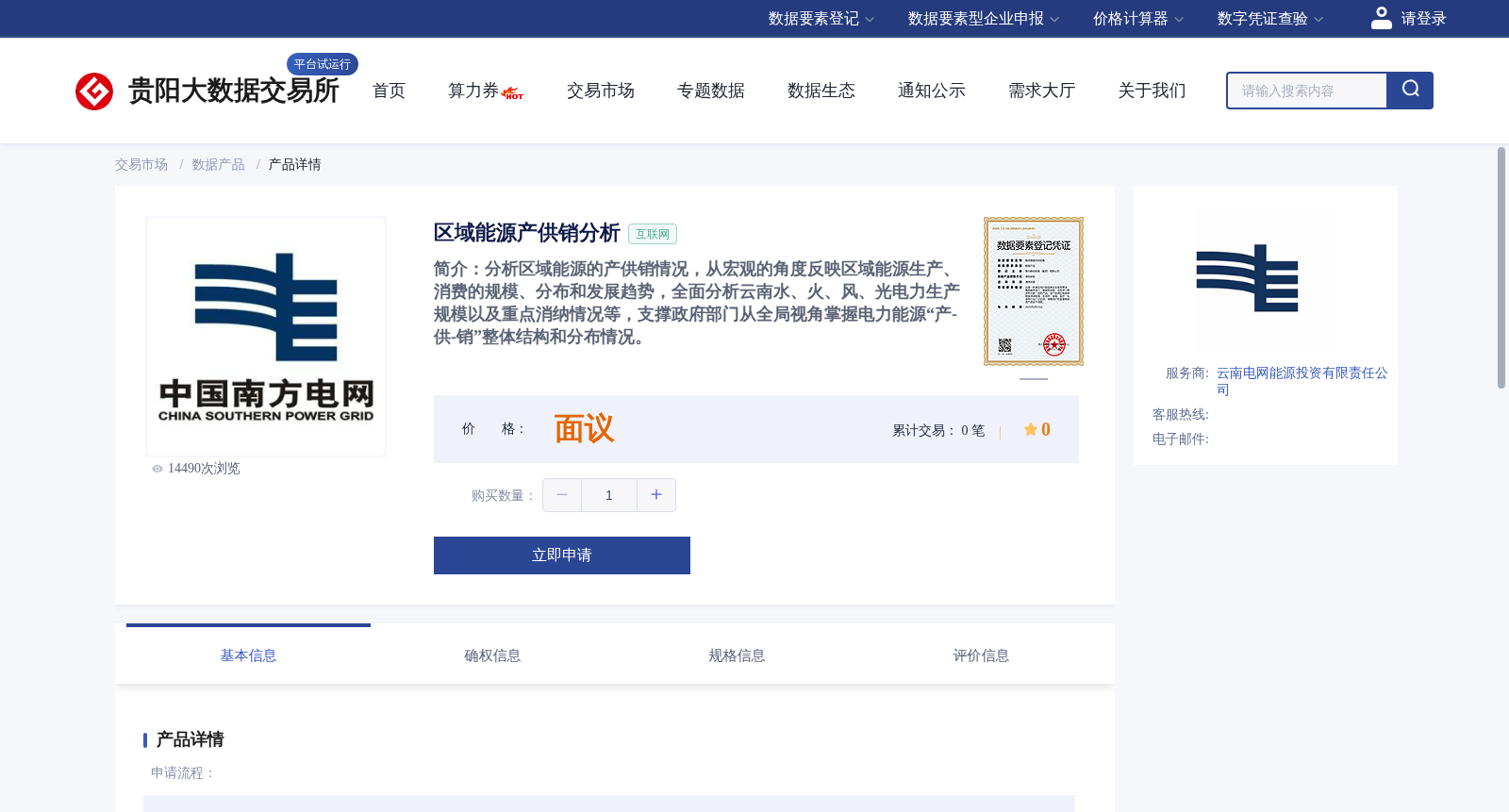Increase purchase quantity with plus button

(x=656, y=495)
